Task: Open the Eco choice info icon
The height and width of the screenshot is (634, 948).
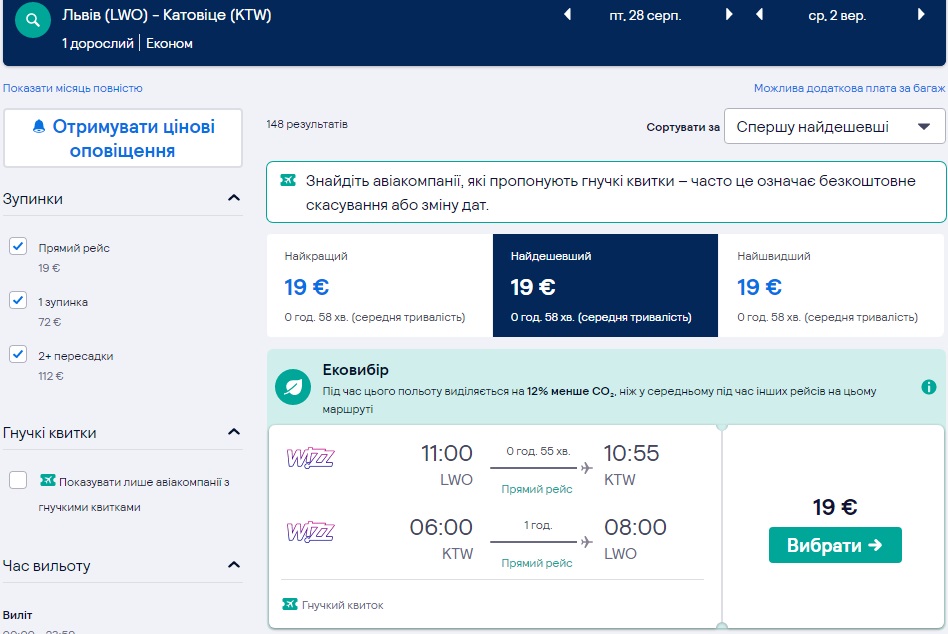Action: coord(928,387)
